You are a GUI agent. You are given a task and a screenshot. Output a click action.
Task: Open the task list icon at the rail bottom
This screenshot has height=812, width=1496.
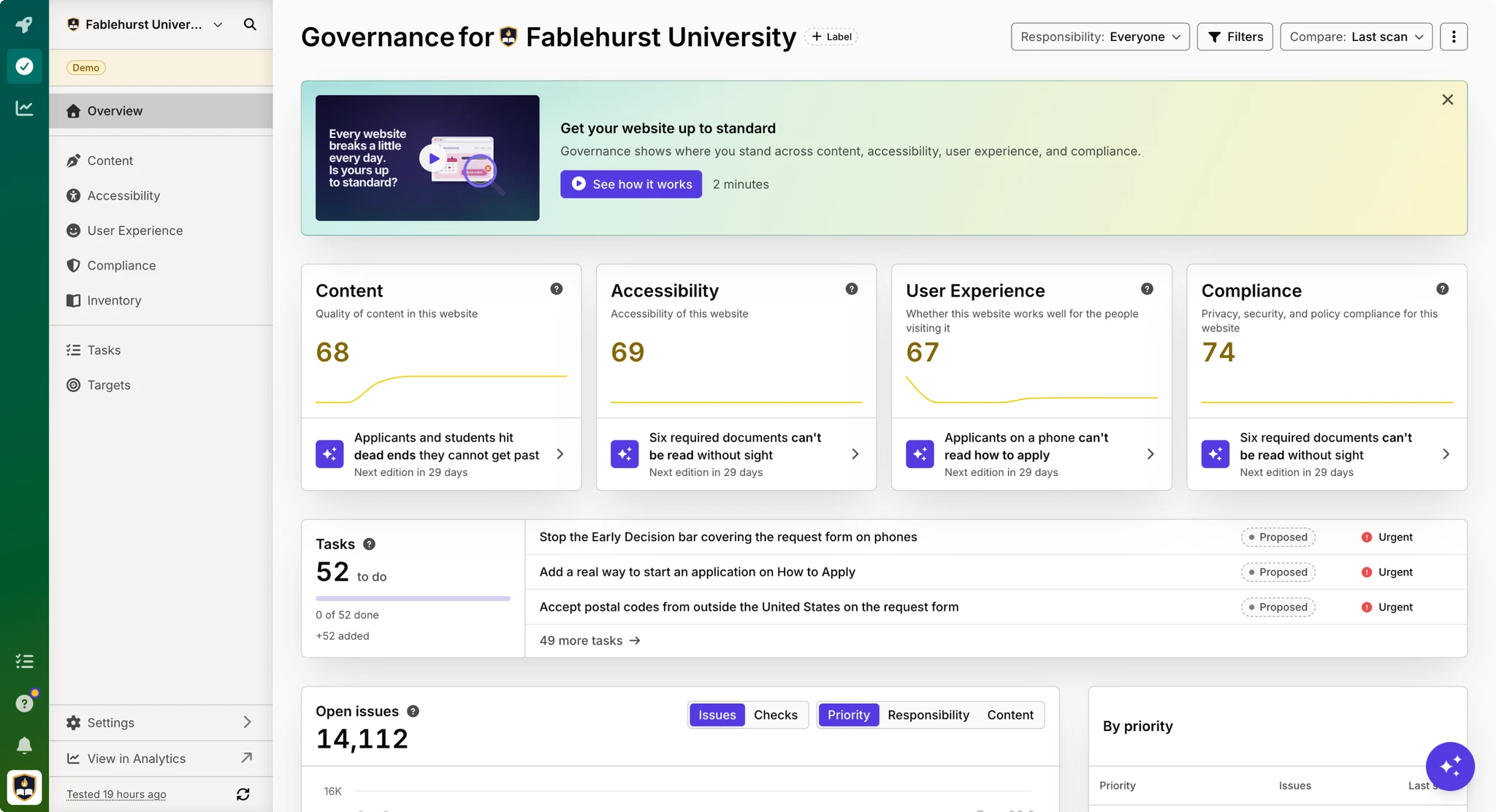(x=24, y=662)
